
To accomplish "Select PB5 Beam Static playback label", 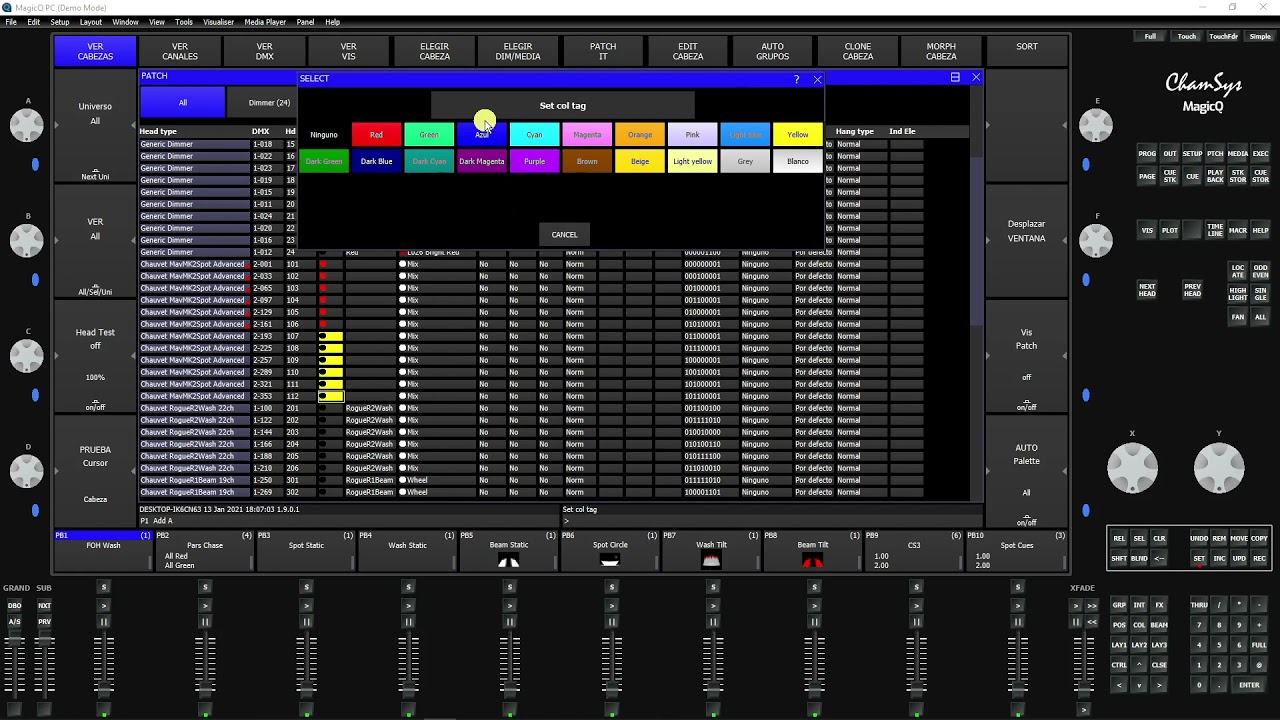I will pos(509,552).
